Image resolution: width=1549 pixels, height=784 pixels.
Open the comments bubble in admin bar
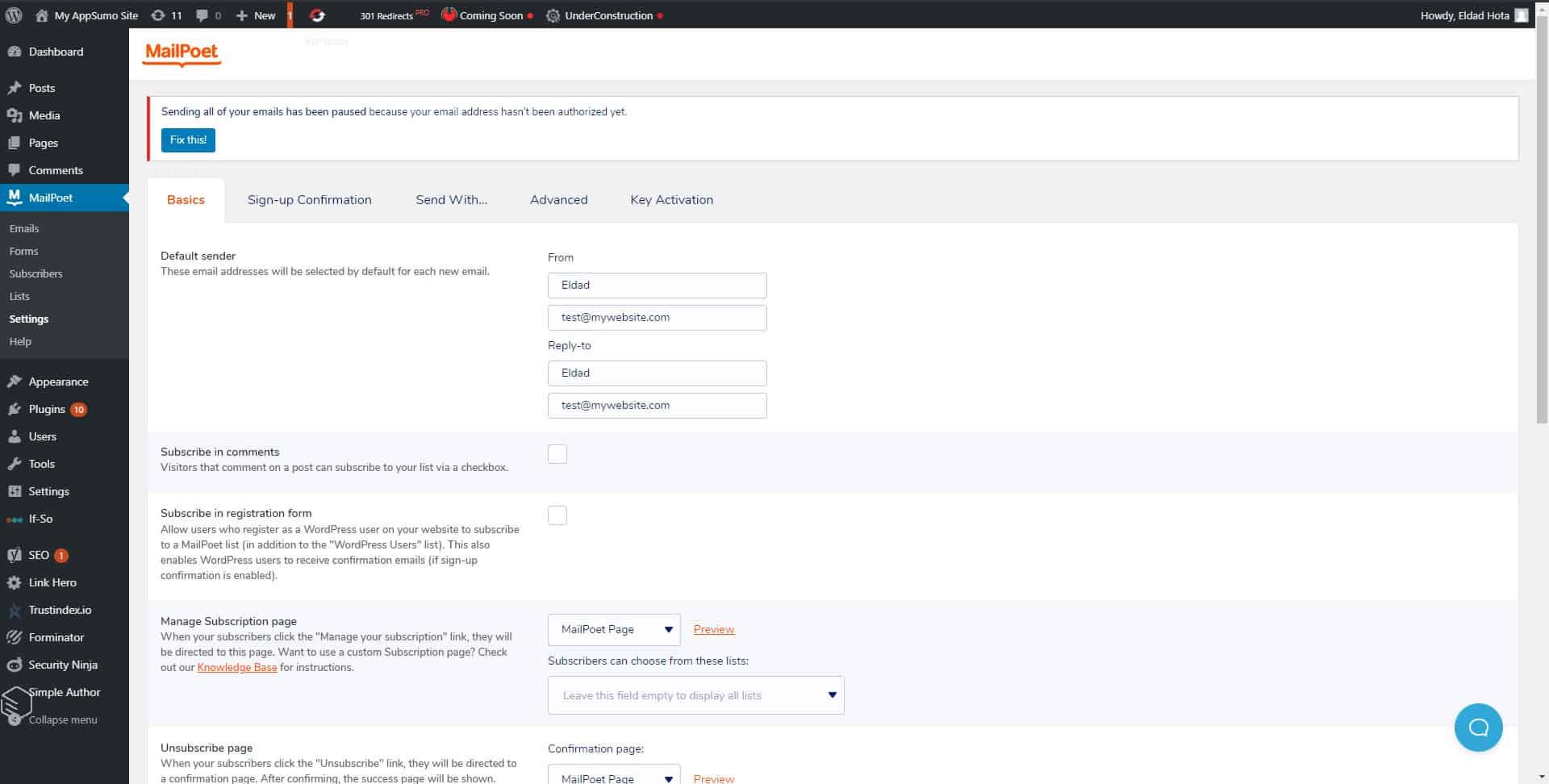pos(202,15)
